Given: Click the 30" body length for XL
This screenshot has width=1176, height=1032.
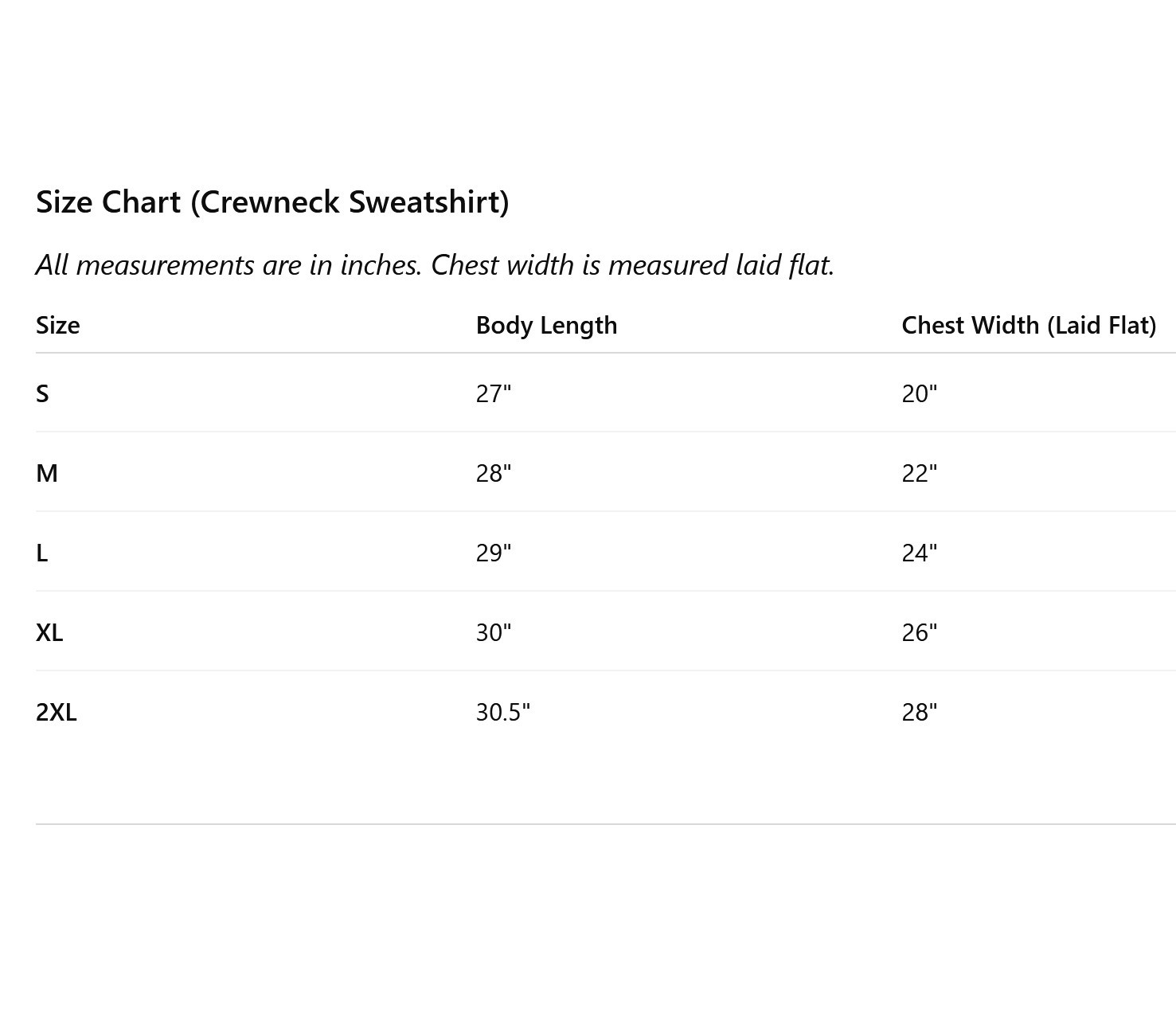Looking at the screenshot, I should pos(494,632).
